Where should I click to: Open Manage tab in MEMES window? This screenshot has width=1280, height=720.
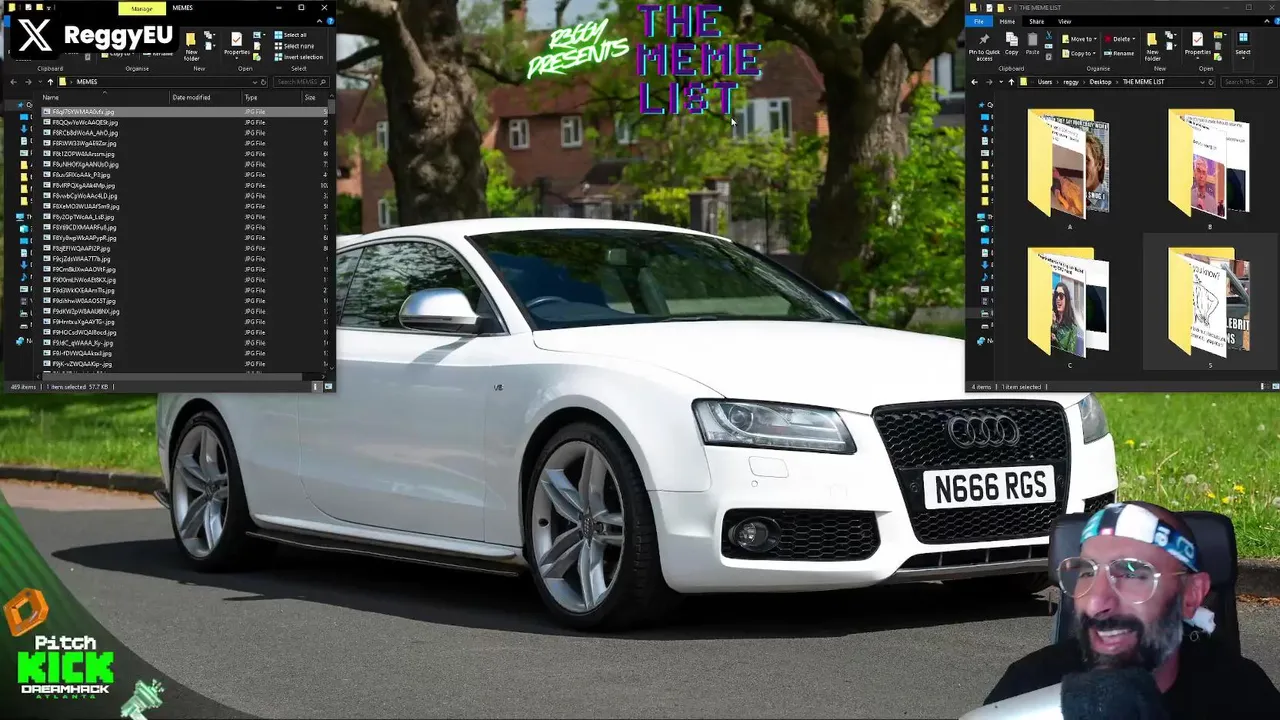pos(142,8)
